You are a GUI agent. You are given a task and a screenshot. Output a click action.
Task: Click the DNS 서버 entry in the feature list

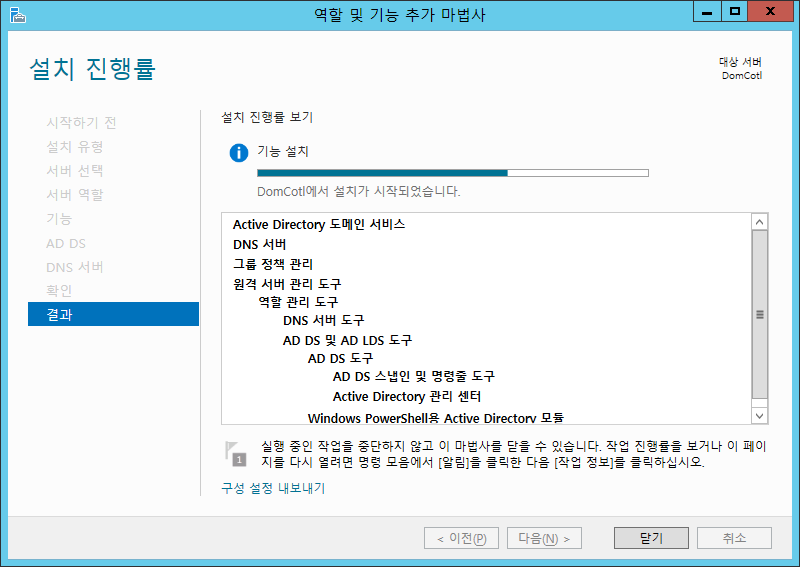(x=259, y=244)
